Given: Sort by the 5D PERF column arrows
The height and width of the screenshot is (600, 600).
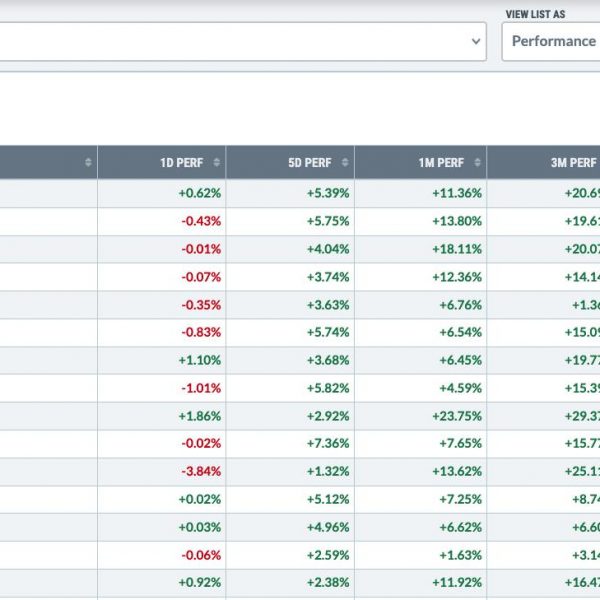Looking at the screenshot, I should [345, 163].
